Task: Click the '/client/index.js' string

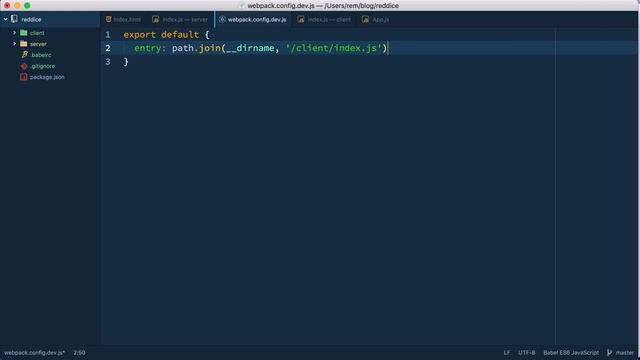Action: pyautogui.click(x=333, y=48)
